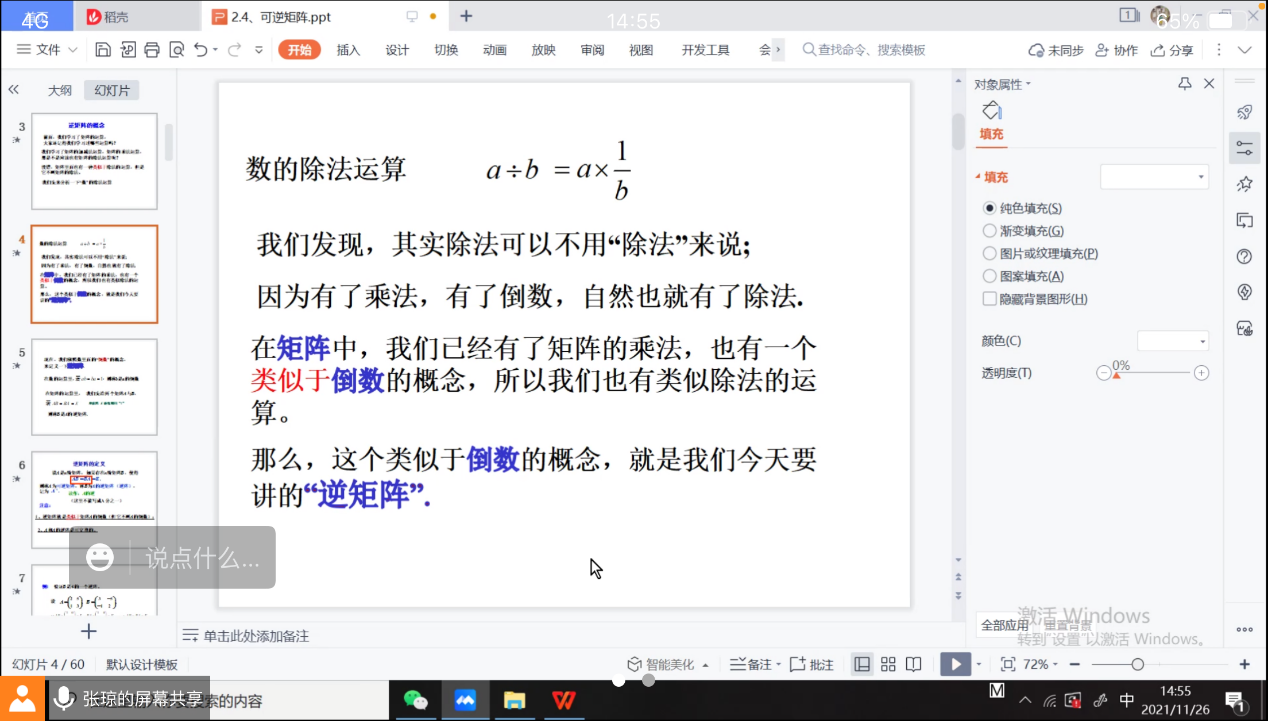1268x721 pixels.
Task: Open WeChat from the taskbar
Action: 415,700
